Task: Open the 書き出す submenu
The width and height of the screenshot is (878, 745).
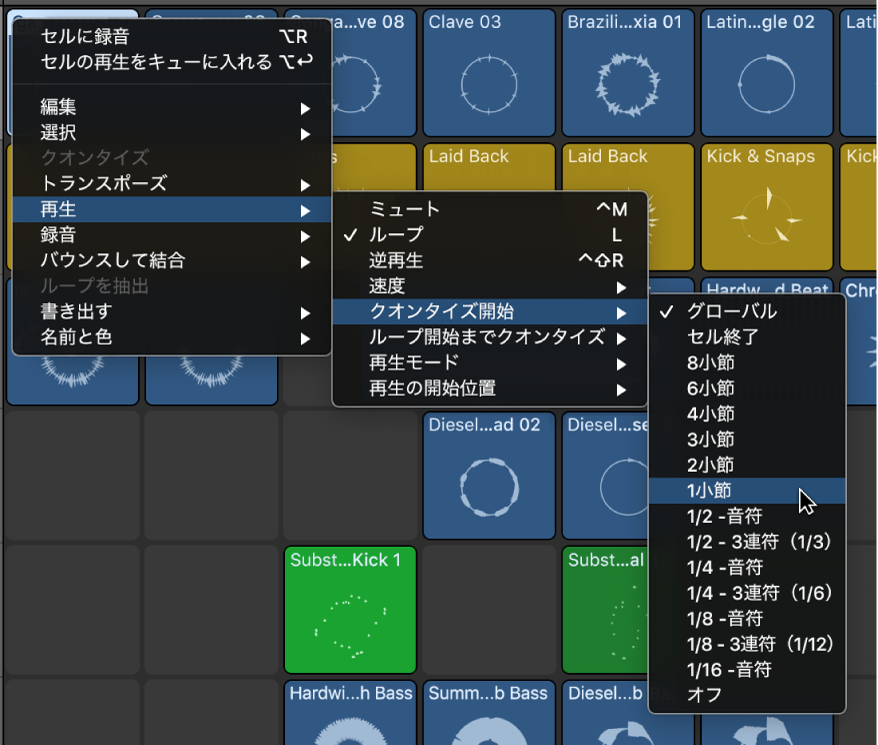Action: click(172, 311)
